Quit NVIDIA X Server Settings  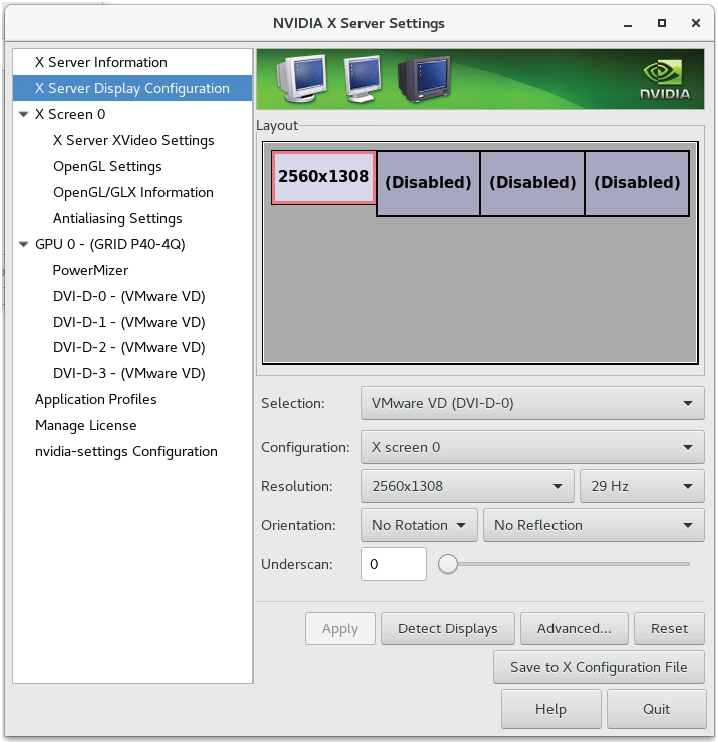[x=656, y=709]
